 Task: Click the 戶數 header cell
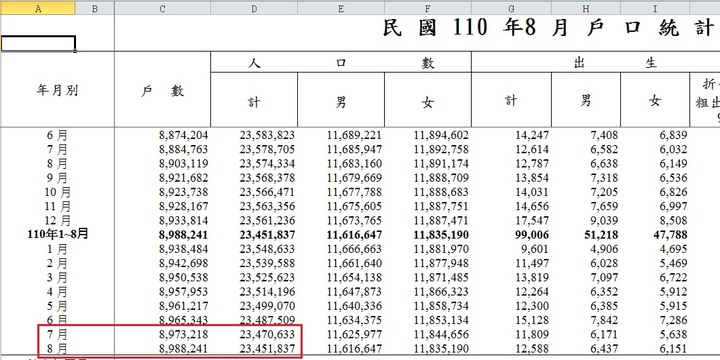coord(163,90)
